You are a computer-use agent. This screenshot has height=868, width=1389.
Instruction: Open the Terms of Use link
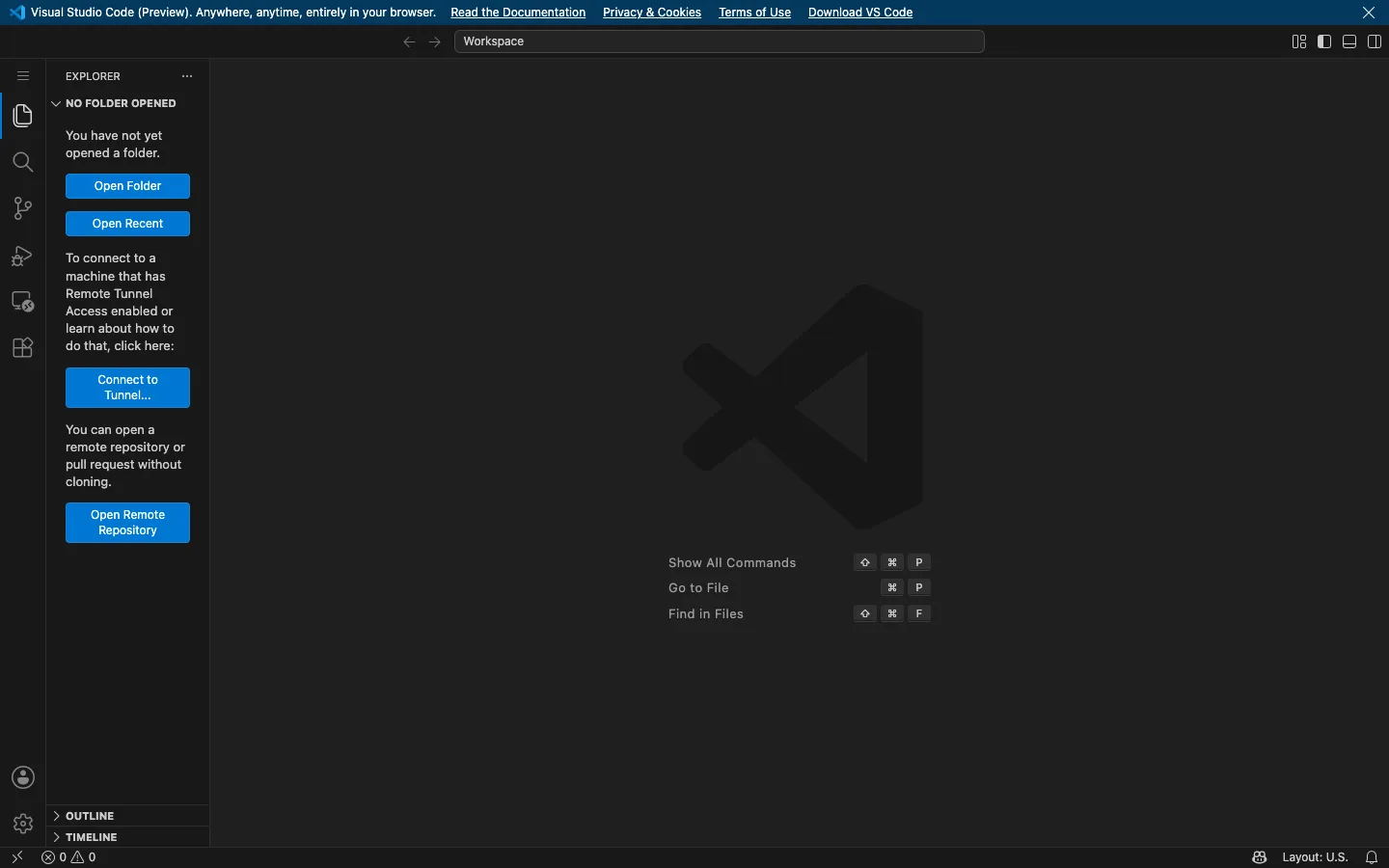755,13
